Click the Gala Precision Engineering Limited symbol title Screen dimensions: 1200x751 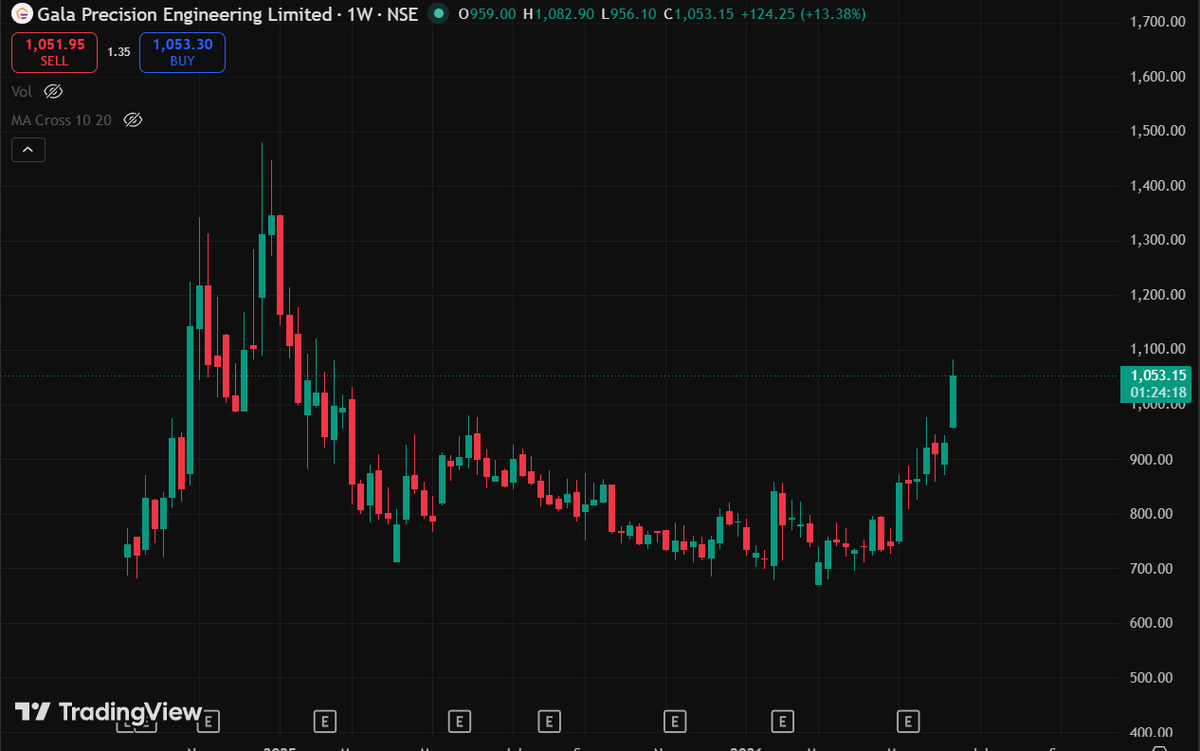point(184,15)
